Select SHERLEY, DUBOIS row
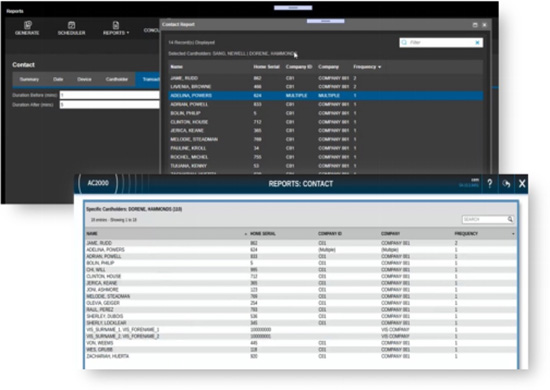This screenshot has height=390, width=550. click(301, 316)
